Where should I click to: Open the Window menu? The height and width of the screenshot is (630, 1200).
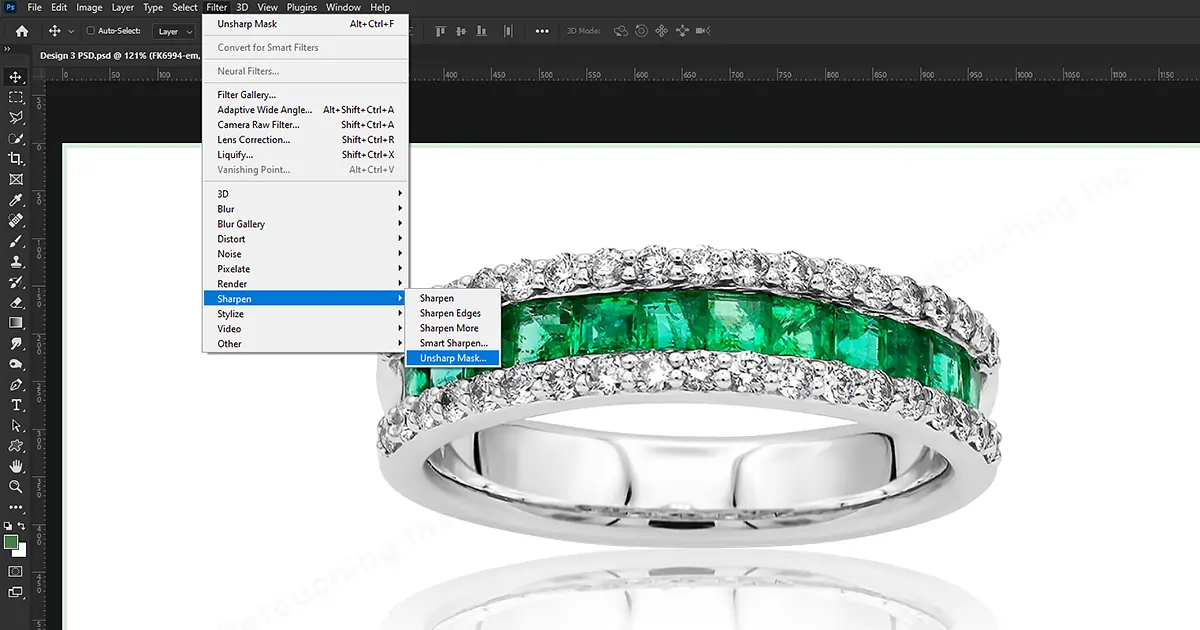click(343, 7)
